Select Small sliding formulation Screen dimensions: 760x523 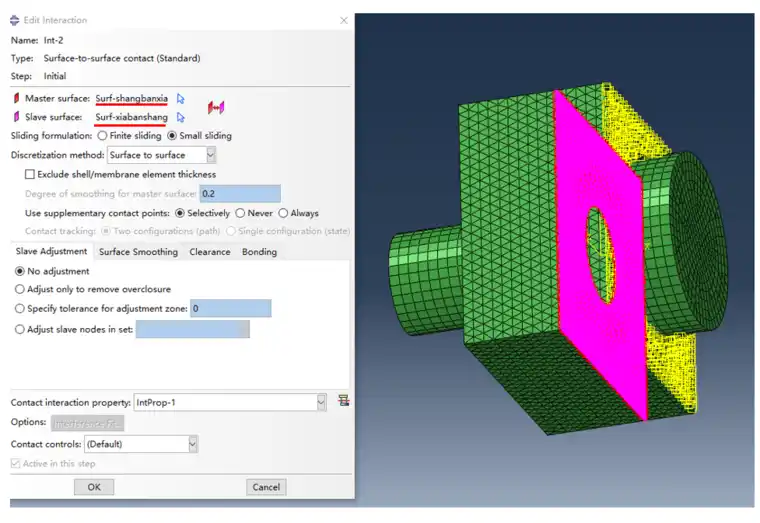[172, 136]
